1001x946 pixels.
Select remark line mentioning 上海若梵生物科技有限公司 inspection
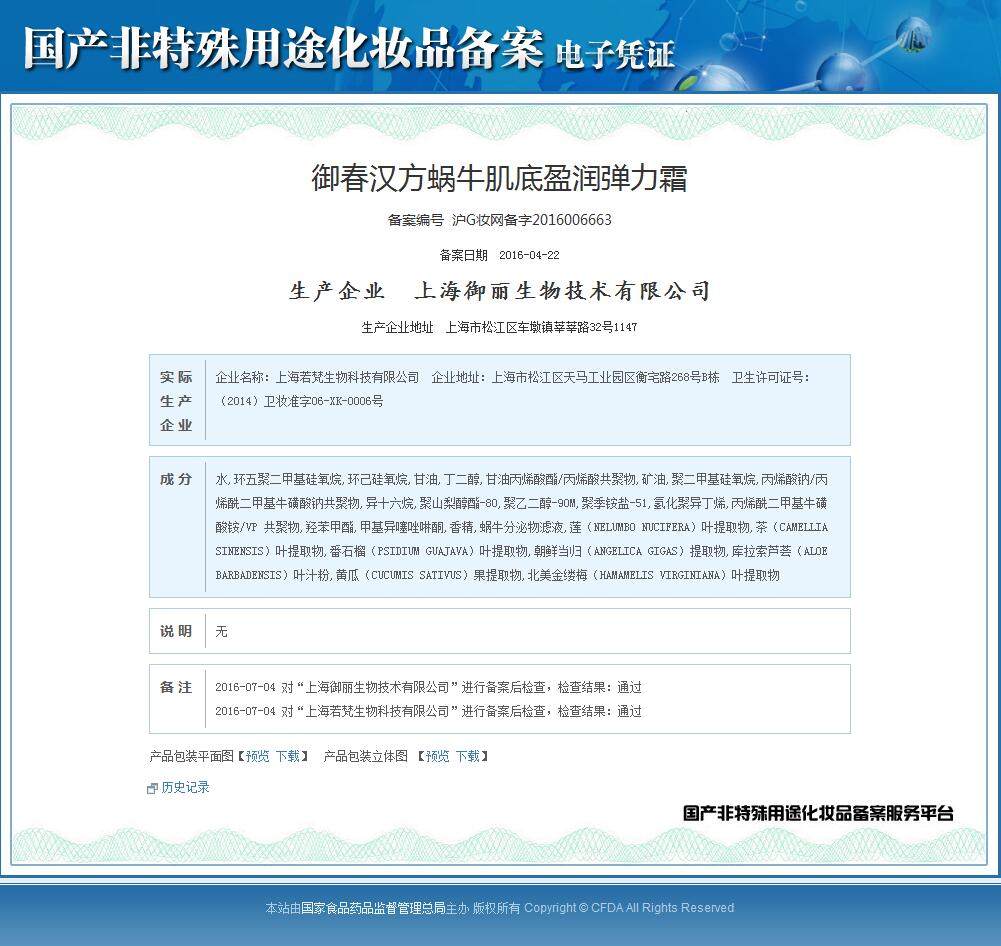[428, 711]
